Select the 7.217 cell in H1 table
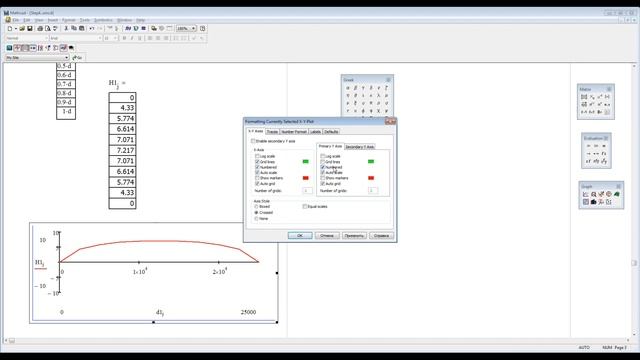Image resolution: width=640 pixels, height=360 pixels. click(122, 150)
